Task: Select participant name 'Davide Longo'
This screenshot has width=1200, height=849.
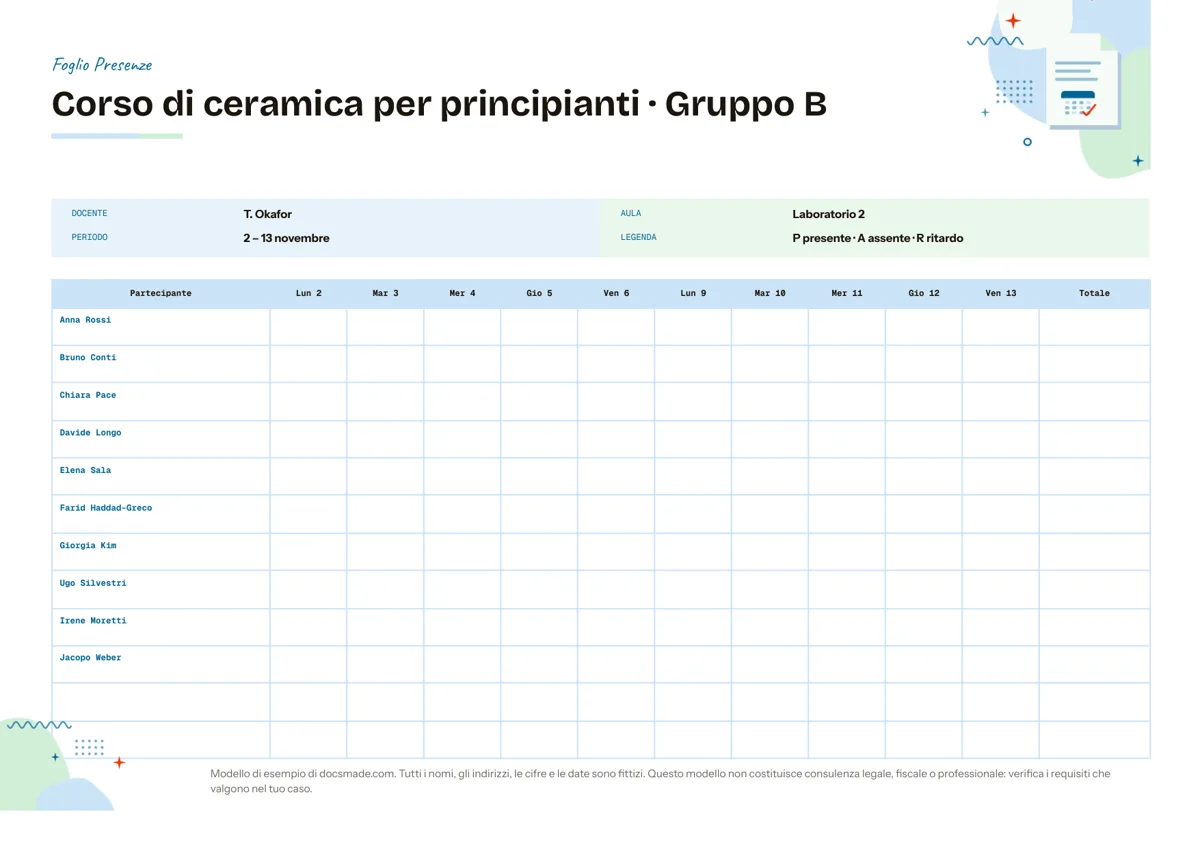Action: (x=90, y=433)
